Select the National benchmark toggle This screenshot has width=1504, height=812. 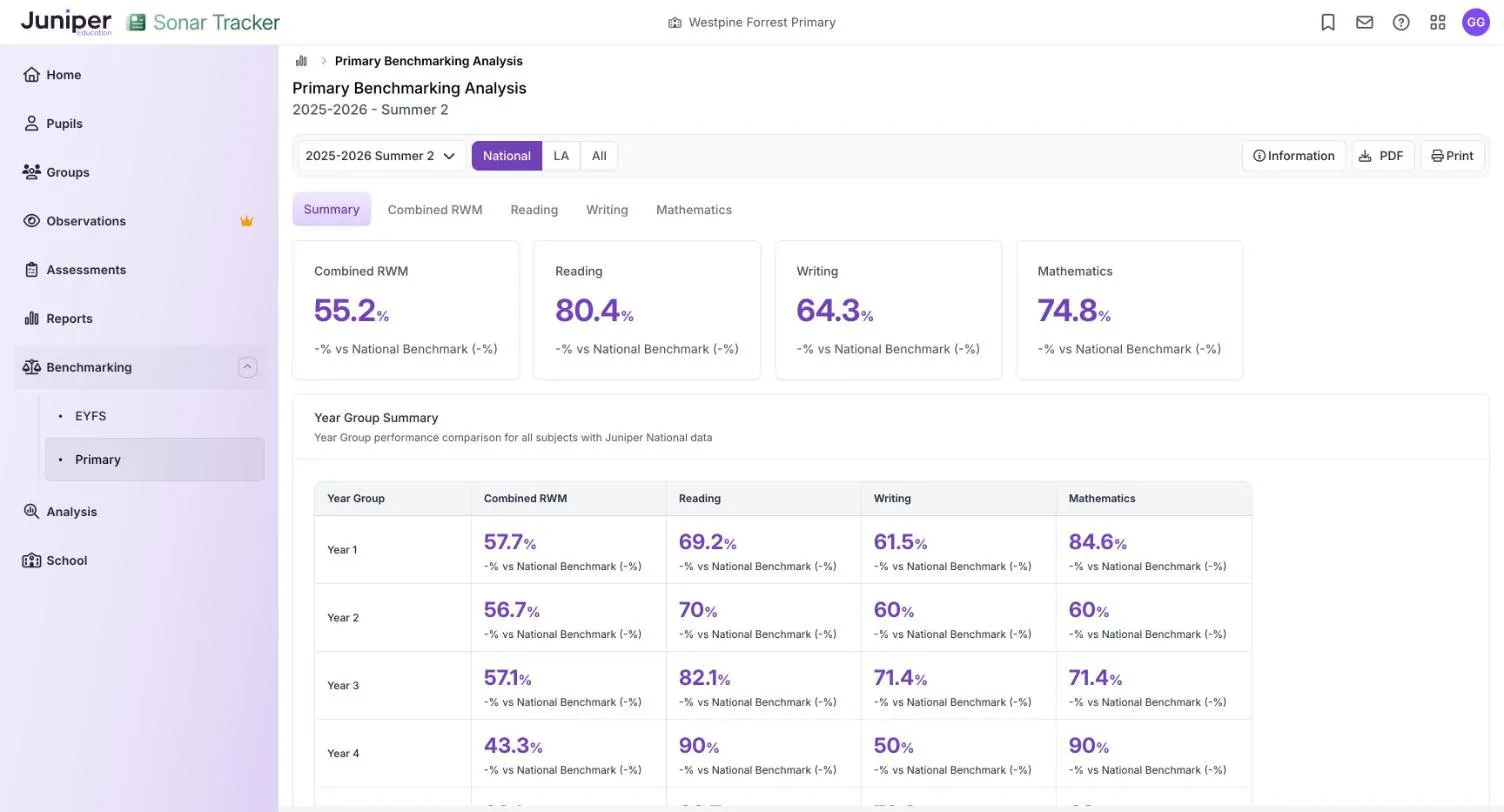click(507, 156)
